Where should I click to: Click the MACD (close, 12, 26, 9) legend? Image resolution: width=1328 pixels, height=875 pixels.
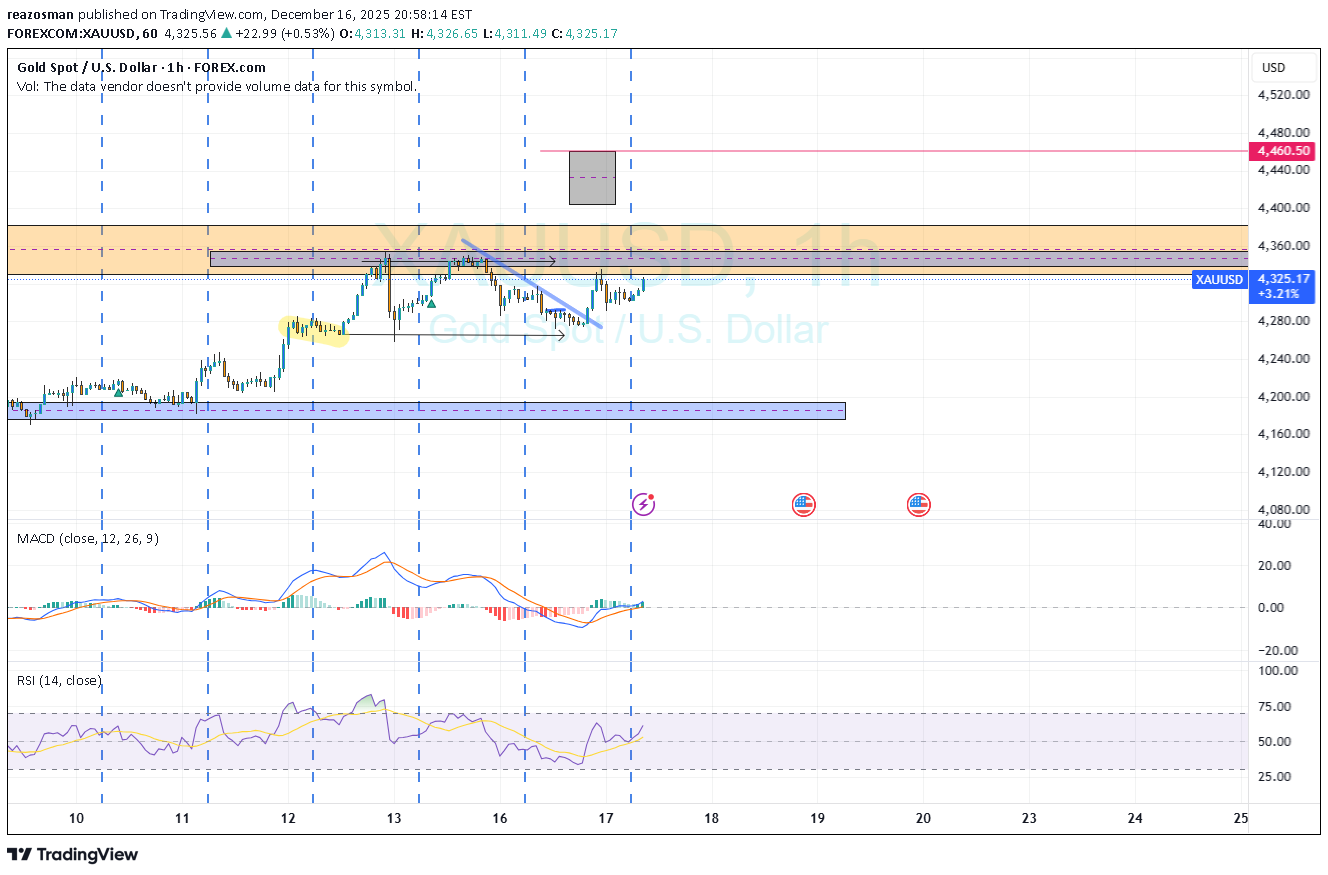coord(87,538)
